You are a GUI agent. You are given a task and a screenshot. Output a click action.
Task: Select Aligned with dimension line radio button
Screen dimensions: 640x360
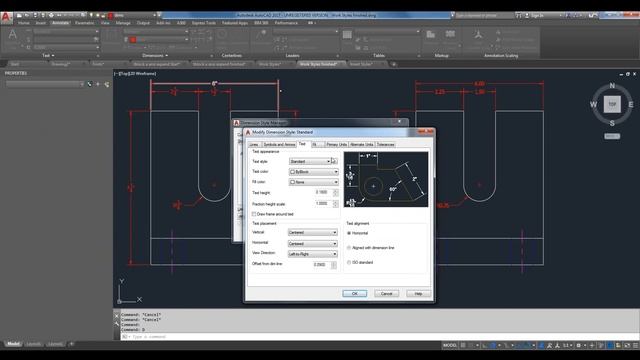[349, 248]
